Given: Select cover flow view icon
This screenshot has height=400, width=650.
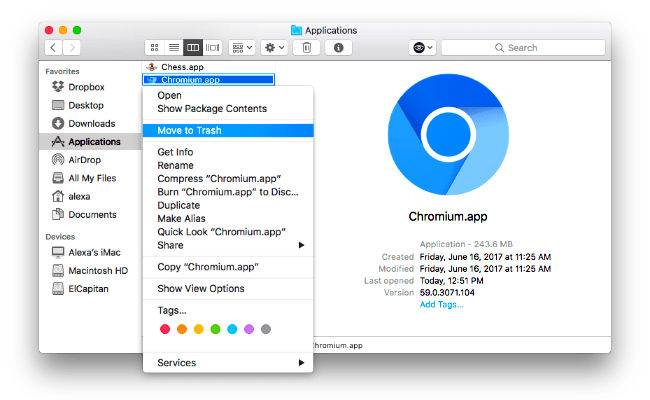Looking at the screenshot, I should point(212,47).
